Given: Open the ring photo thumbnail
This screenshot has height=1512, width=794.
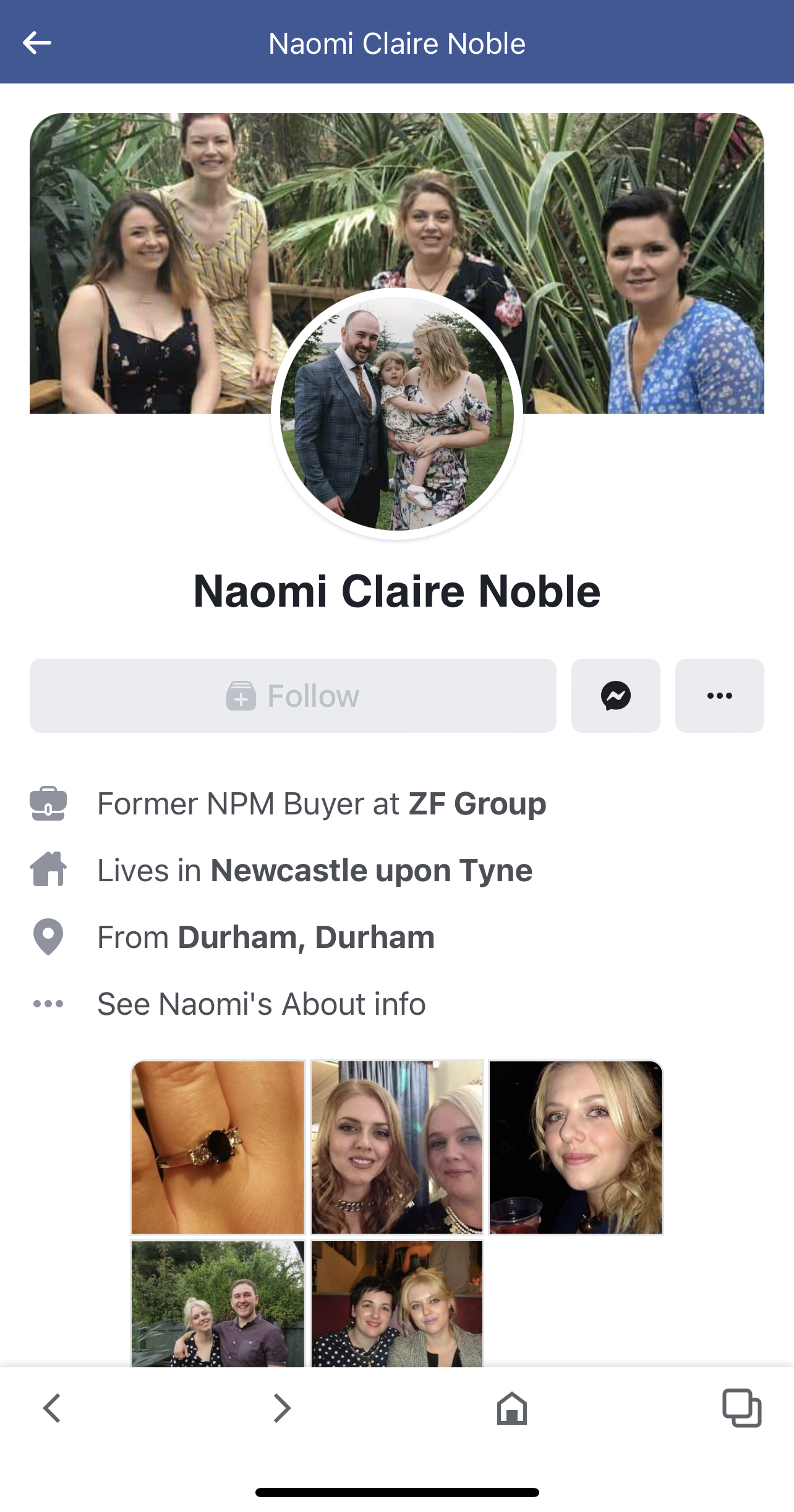Looking at the screenshot, I should (x=218, y=1147).
